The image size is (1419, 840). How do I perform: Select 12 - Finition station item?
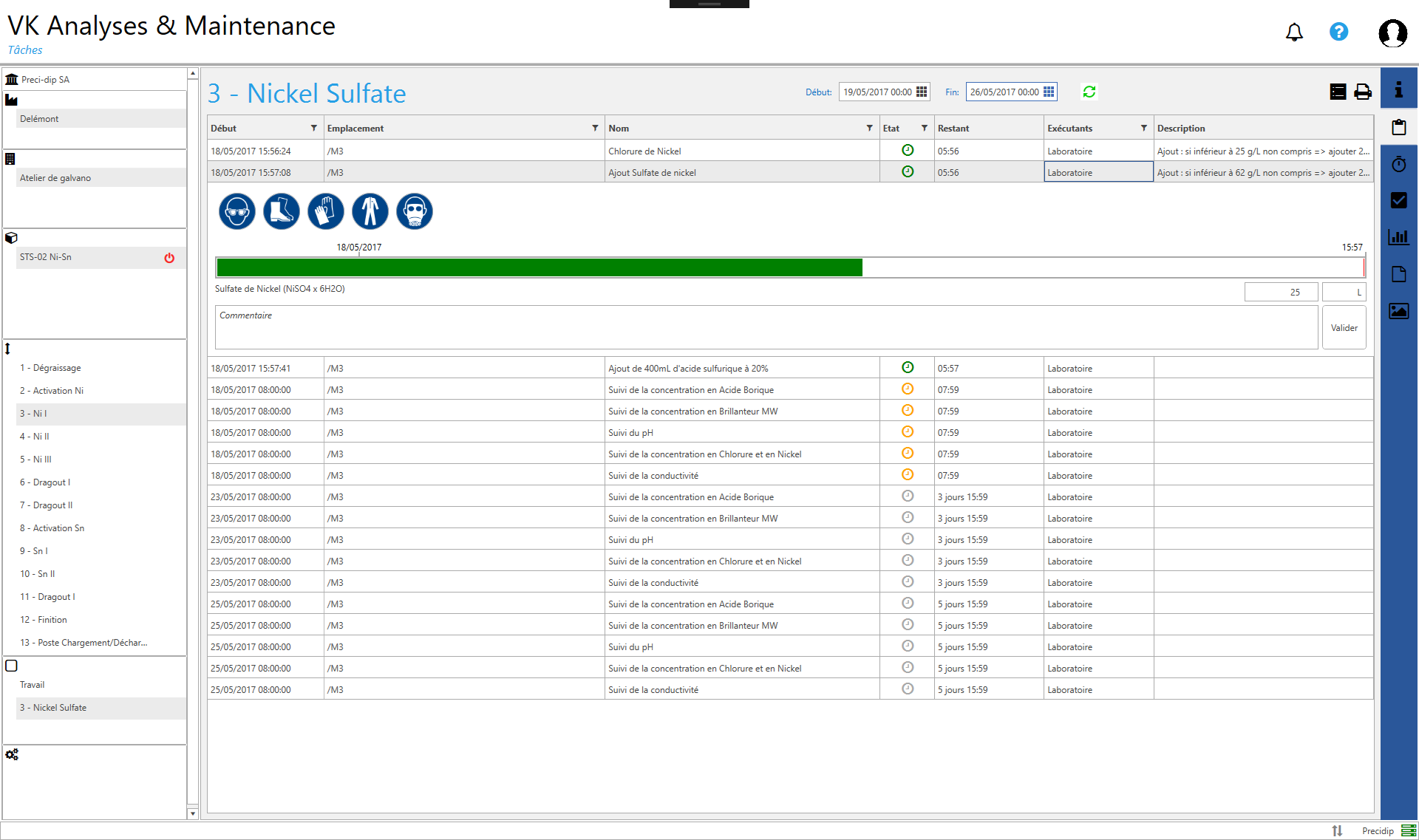[x=44, y=620]
